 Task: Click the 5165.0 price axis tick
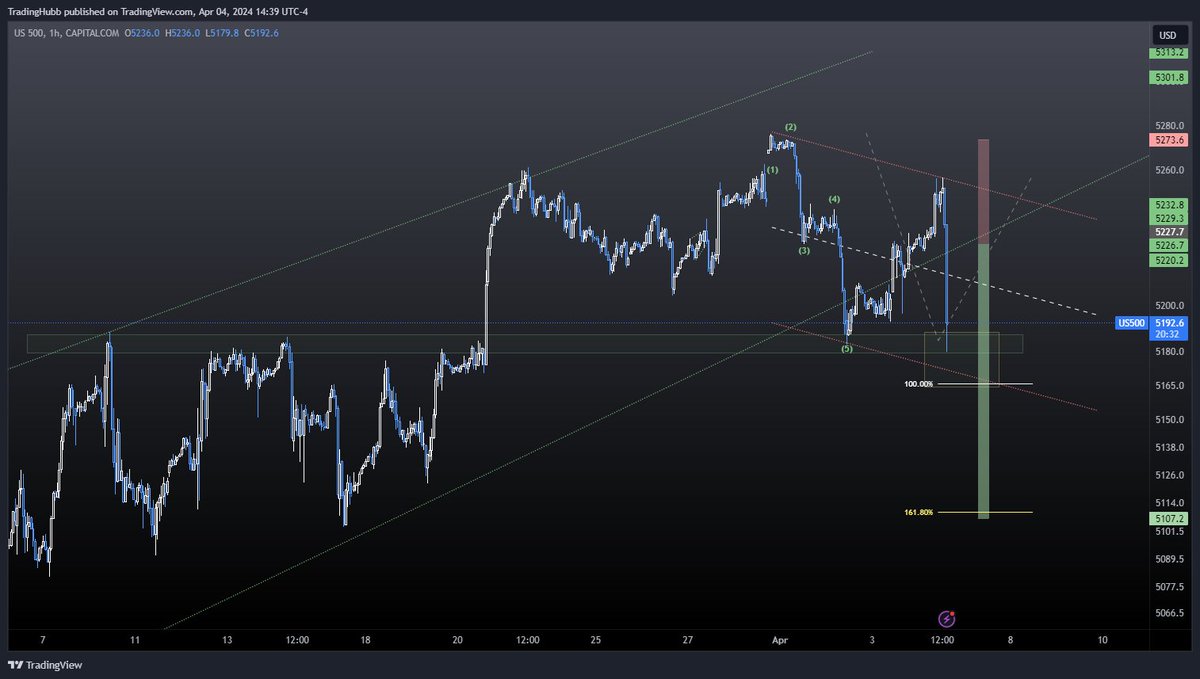[1168, 385]
